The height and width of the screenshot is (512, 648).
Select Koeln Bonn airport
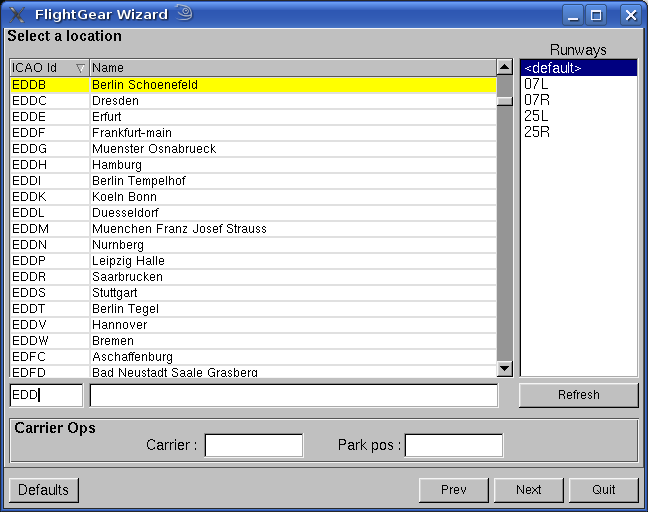(x=253, y=197)
